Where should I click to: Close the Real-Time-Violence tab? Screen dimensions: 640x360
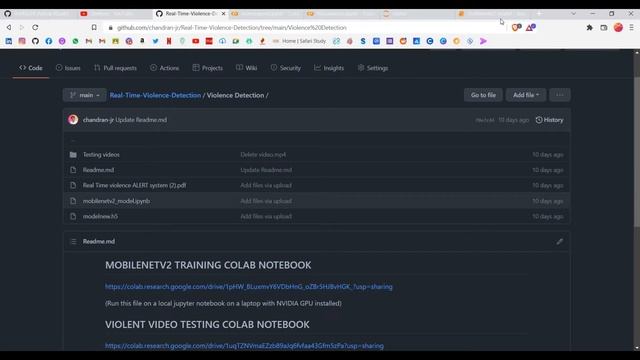pos(224,13)
